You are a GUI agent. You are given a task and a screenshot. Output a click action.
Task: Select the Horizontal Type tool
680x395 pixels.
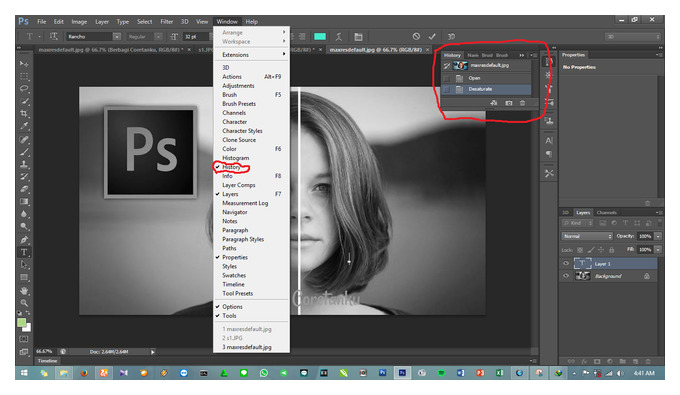(x=24, y=252)
